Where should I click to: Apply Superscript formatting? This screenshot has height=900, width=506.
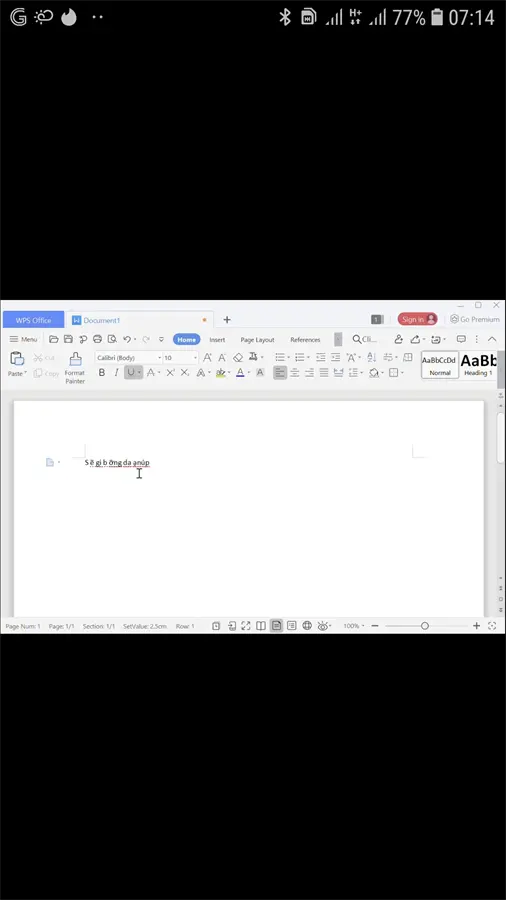[170, 373]
